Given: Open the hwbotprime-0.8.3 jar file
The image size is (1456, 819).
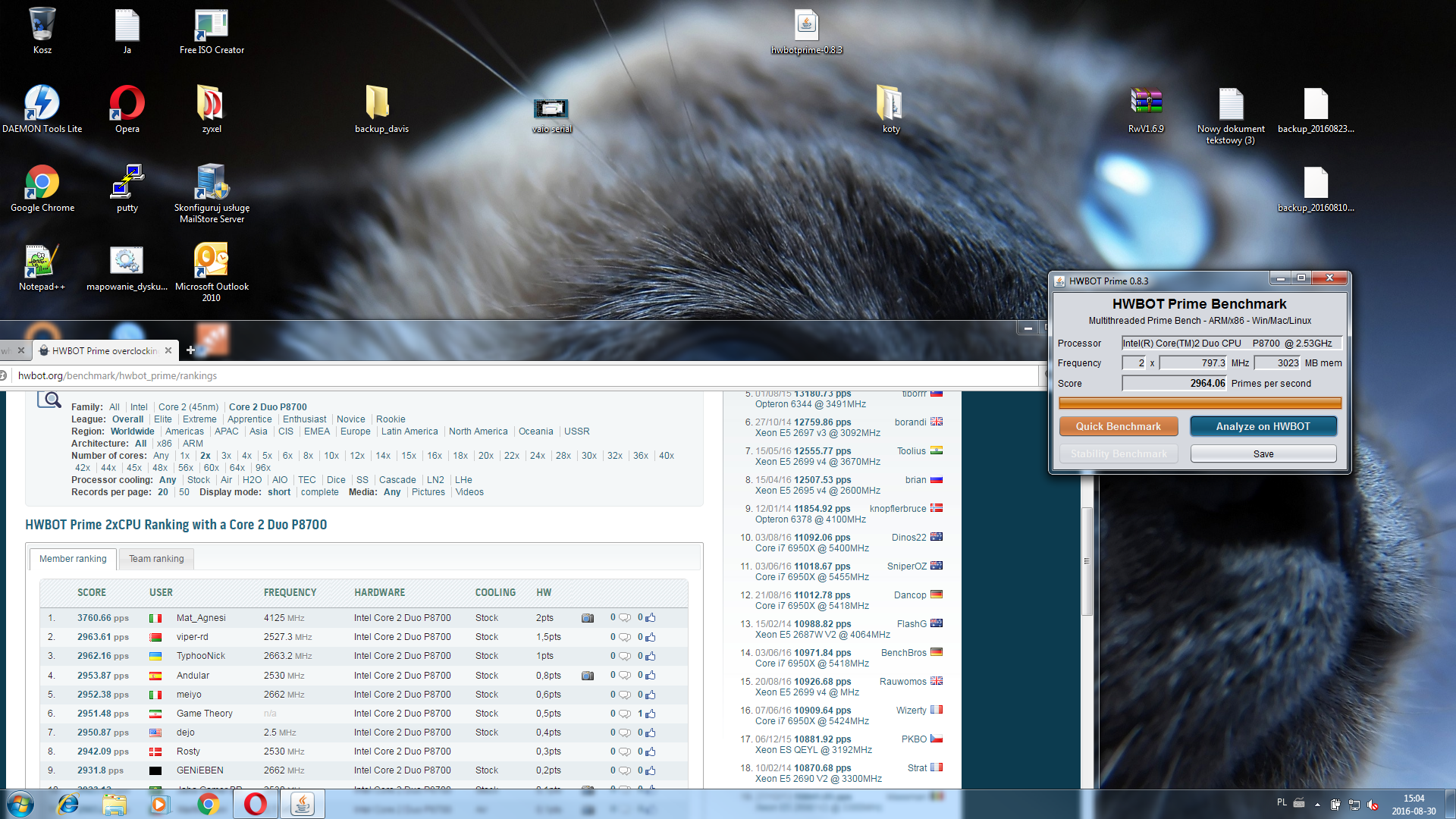Looking at the screenshot, I should coord(806,31).
